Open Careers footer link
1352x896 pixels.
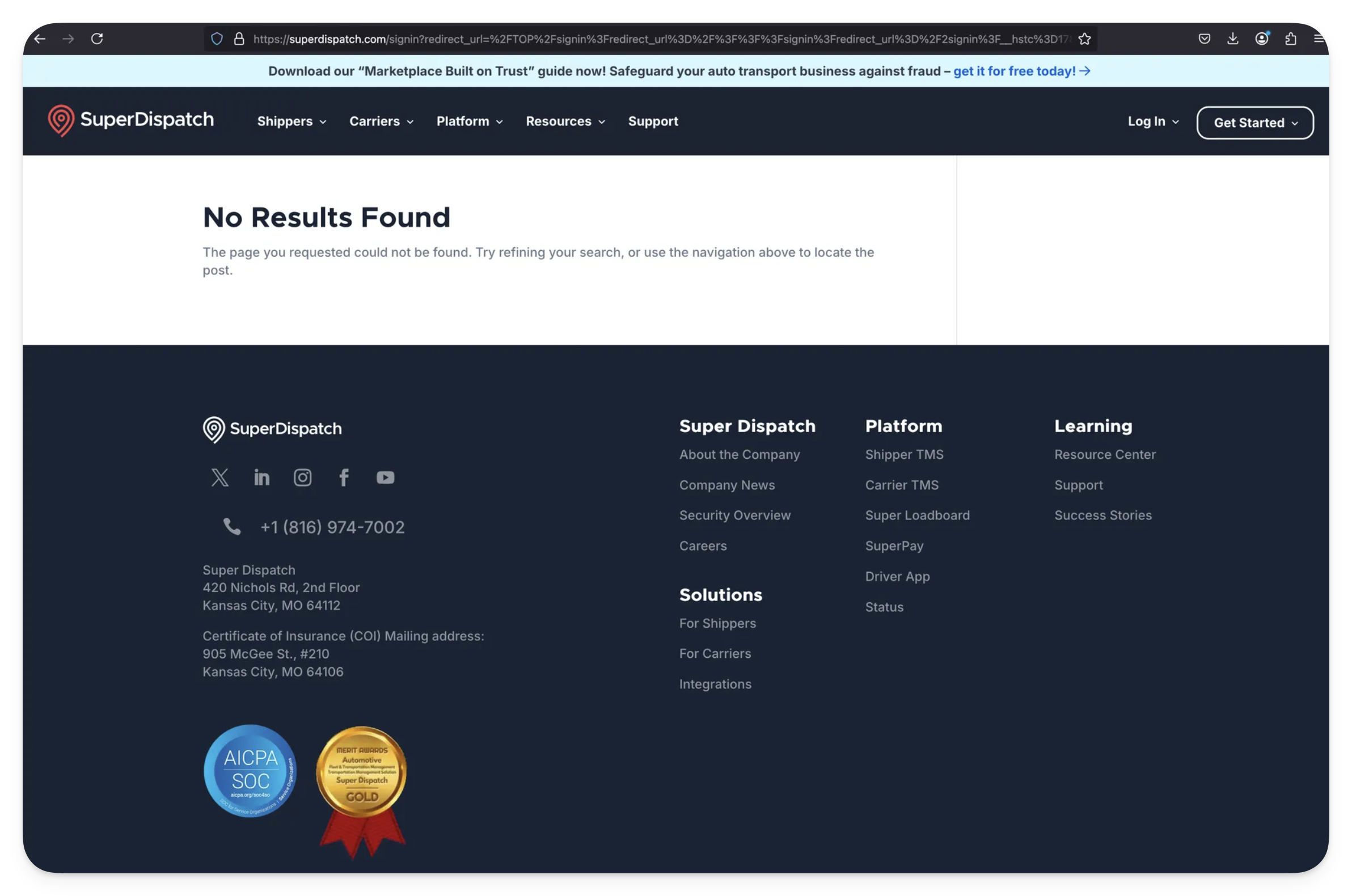coord(703,546)
